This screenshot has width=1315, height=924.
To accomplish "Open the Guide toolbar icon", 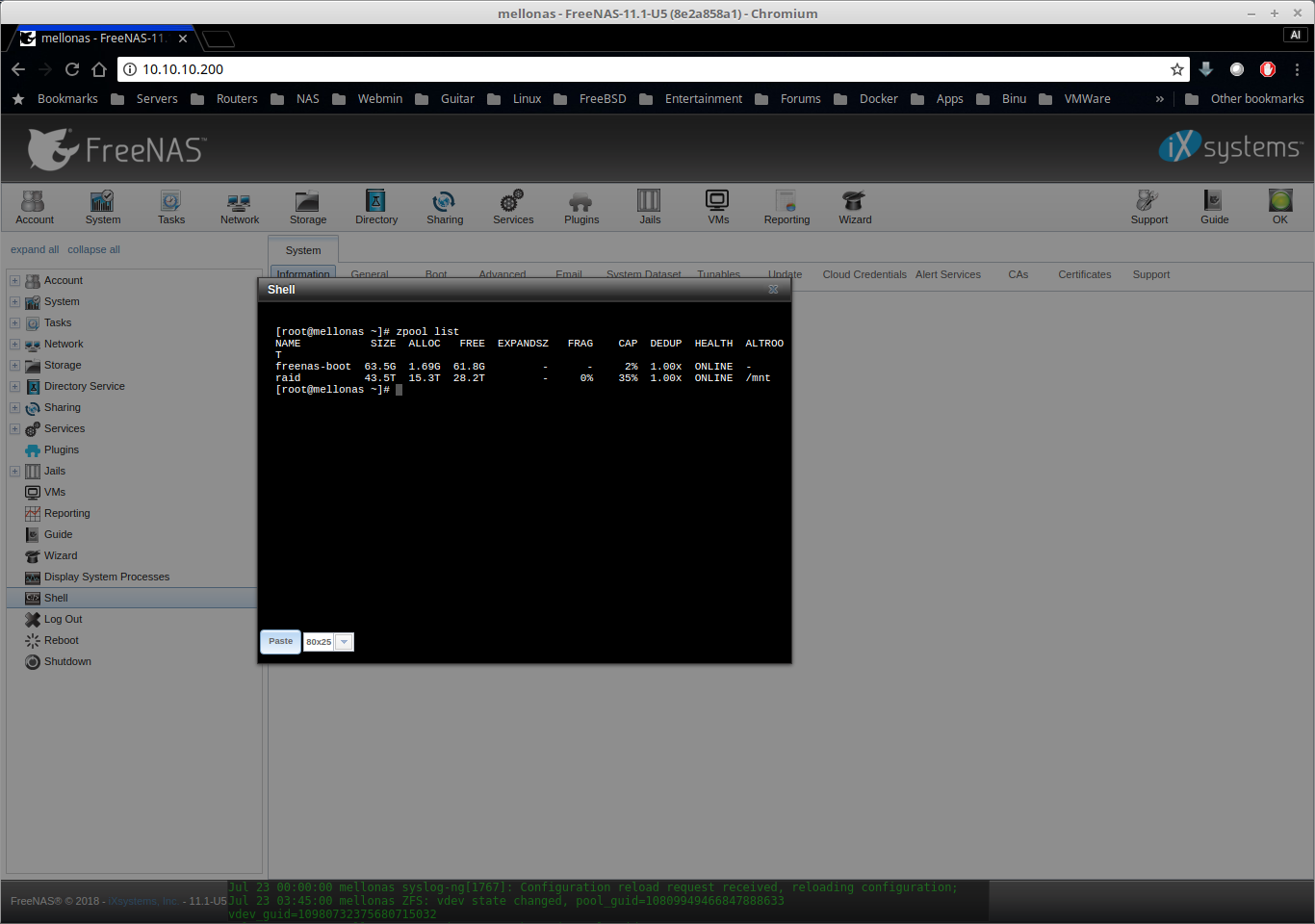I will point(1214,207).
